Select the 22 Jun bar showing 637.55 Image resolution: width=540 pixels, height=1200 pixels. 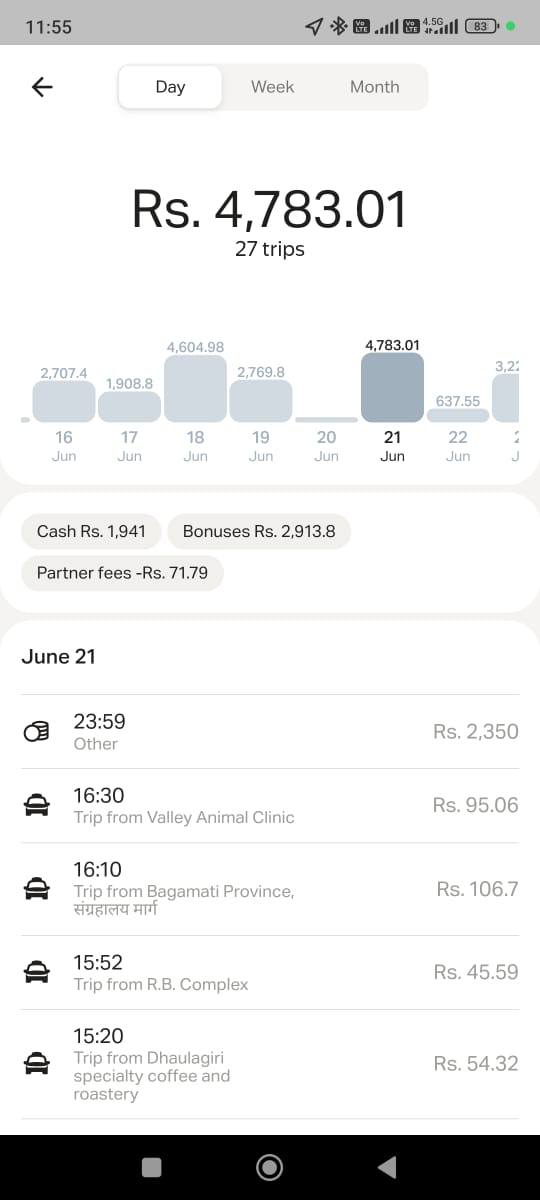pos(458,415)
